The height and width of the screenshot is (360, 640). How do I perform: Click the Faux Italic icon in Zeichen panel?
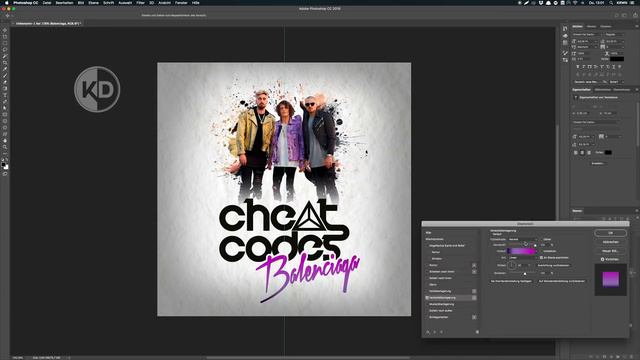point(584,67)
